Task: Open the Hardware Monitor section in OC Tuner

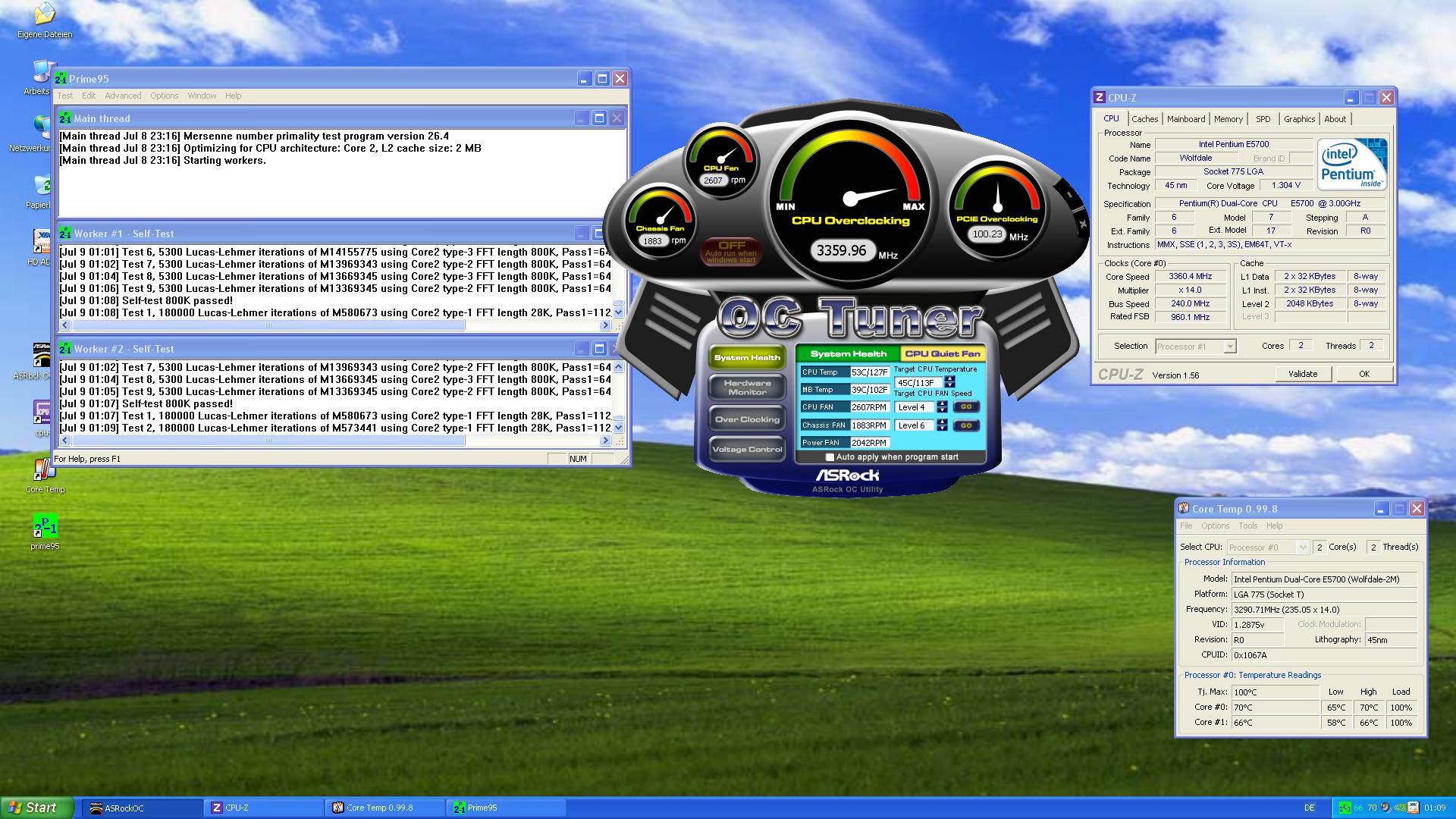Action: 747,388
